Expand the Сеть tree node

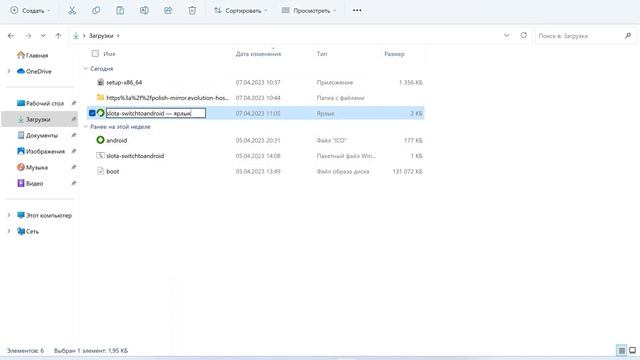coord(9,231)
